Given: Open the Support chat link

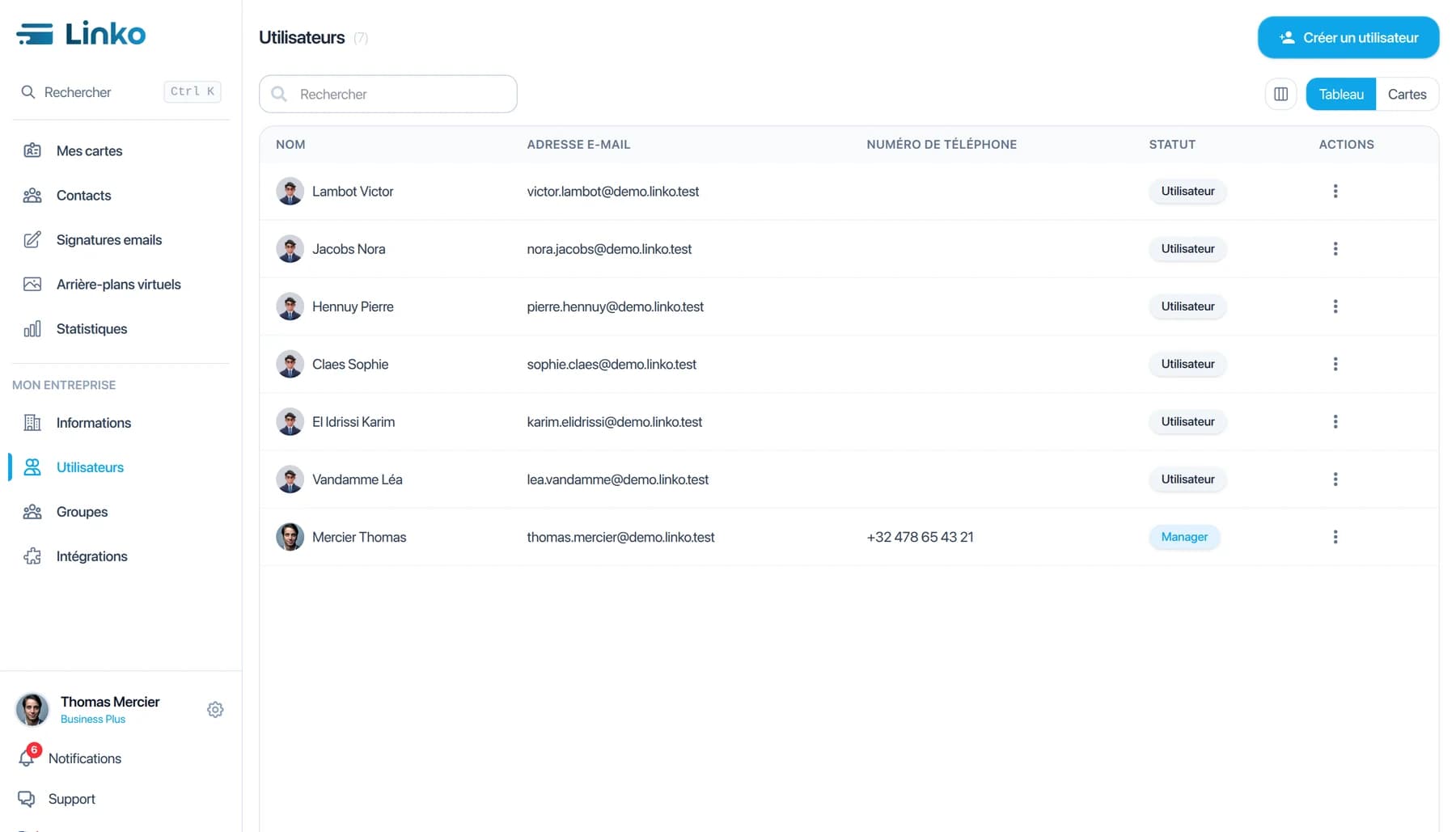Looking at the screenshot, I should pos(57,798).
